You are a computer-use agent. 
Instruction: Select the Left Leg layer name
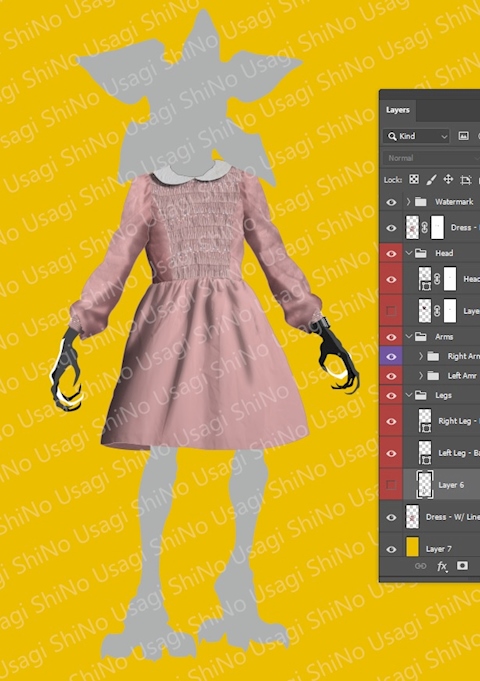[x=459, y=453]
